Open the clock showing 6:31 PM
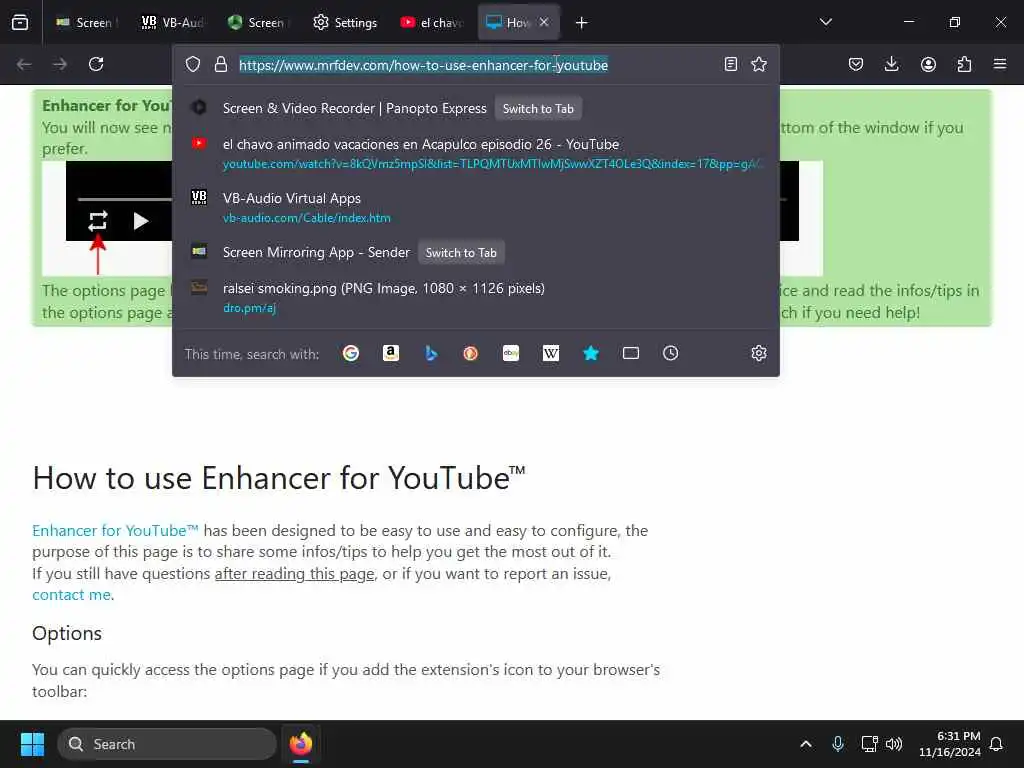This screenshot has height=768, width=1024. [x=950, y=744]
